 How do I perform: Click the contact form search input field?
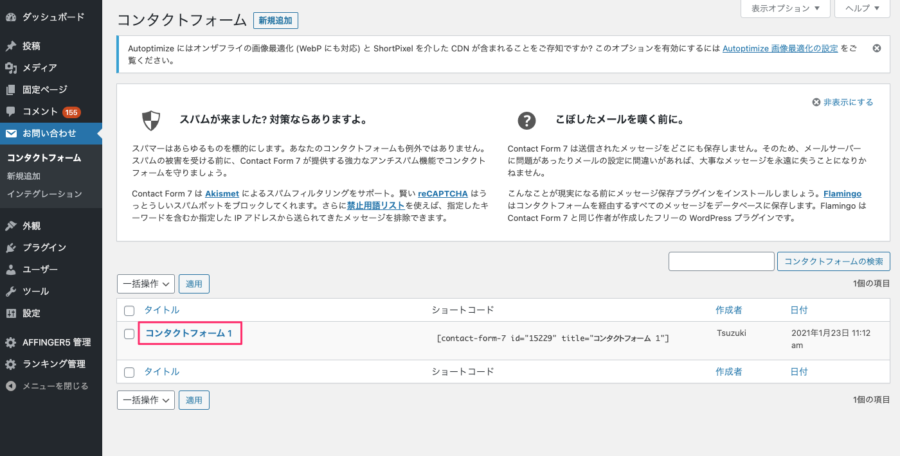point(721,261)
